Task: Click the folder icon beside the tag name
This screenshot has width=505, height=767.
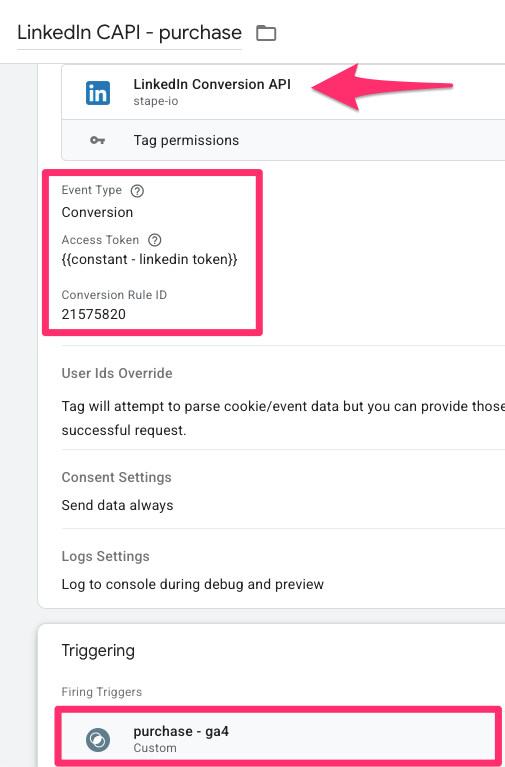Action: coord(266,33)
